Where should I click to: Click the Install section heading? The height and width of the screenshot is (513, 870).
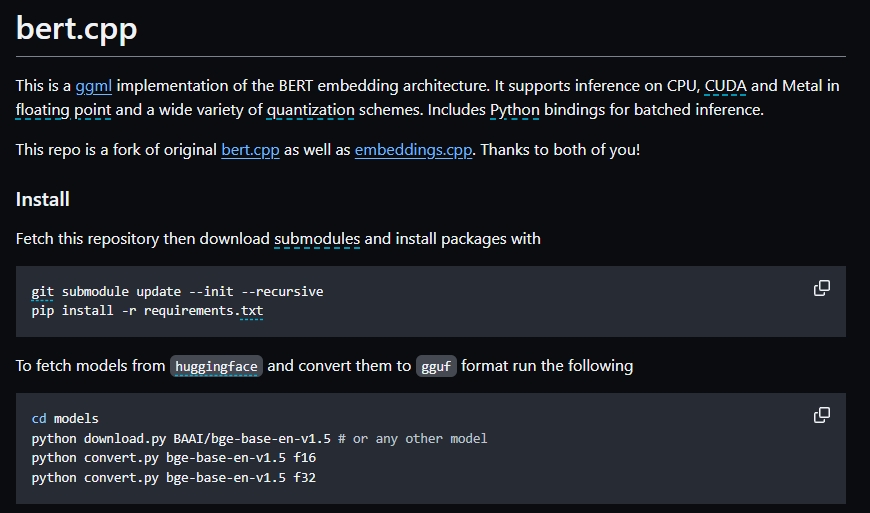43,199
